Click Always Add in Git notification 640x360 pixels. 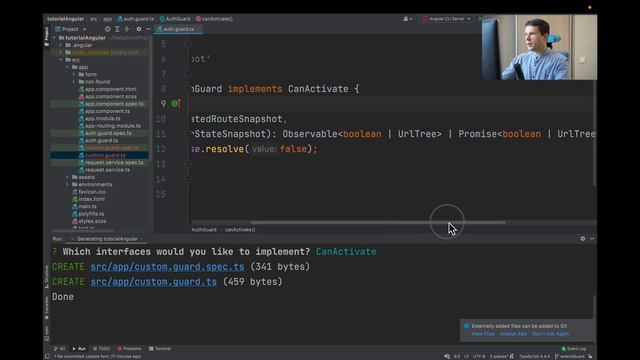(513, 334)
